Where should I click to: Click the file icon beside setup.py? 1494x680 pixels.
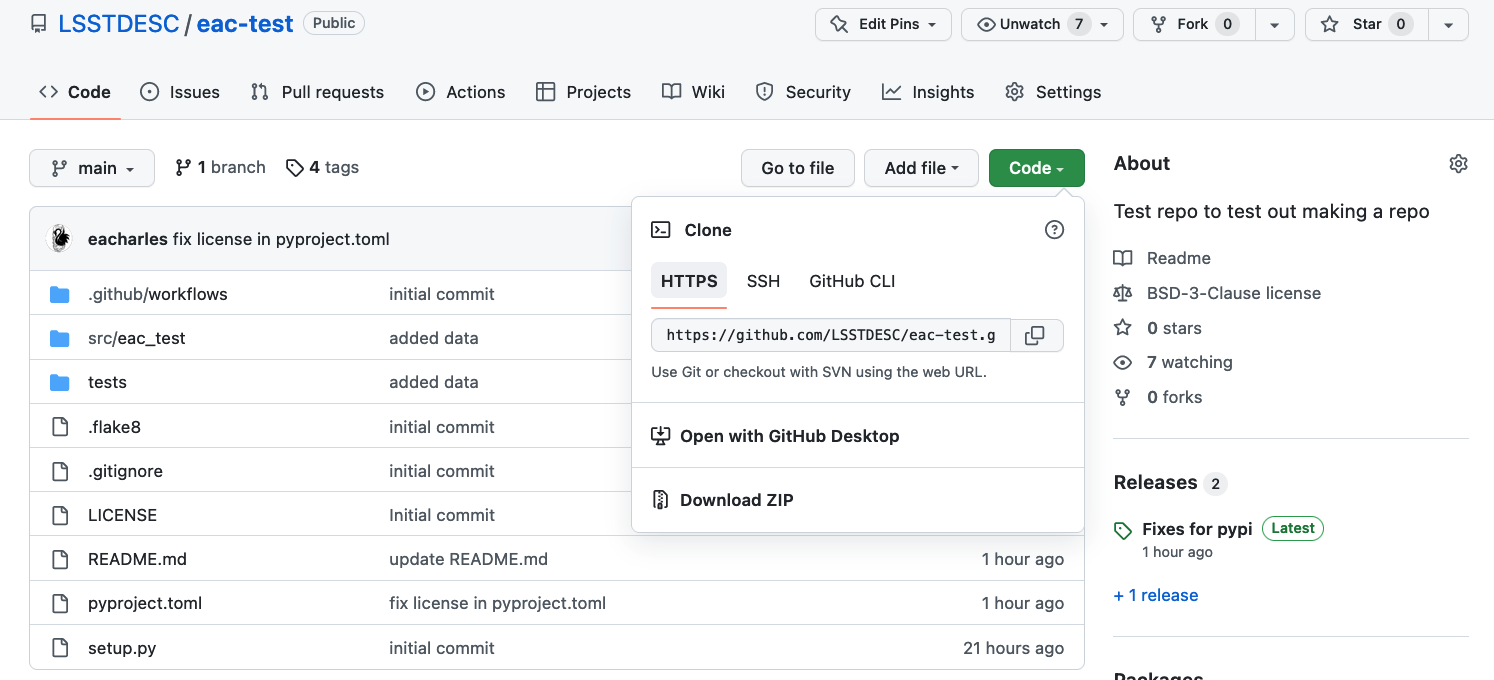pyautogui.click(x=60, y=648)
